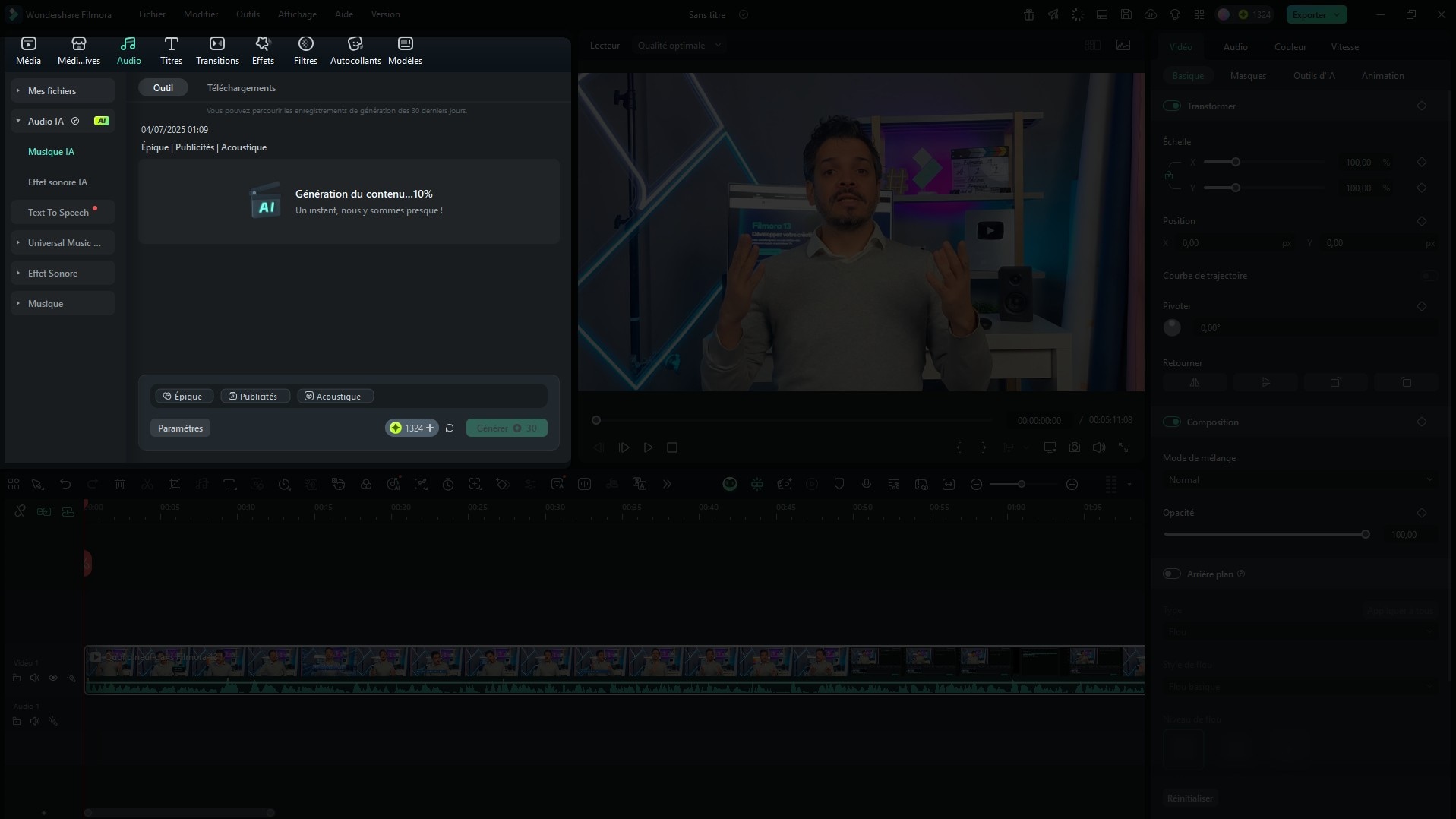
Task: Select the crop tool in timeline toolbar
Action: 175,484
